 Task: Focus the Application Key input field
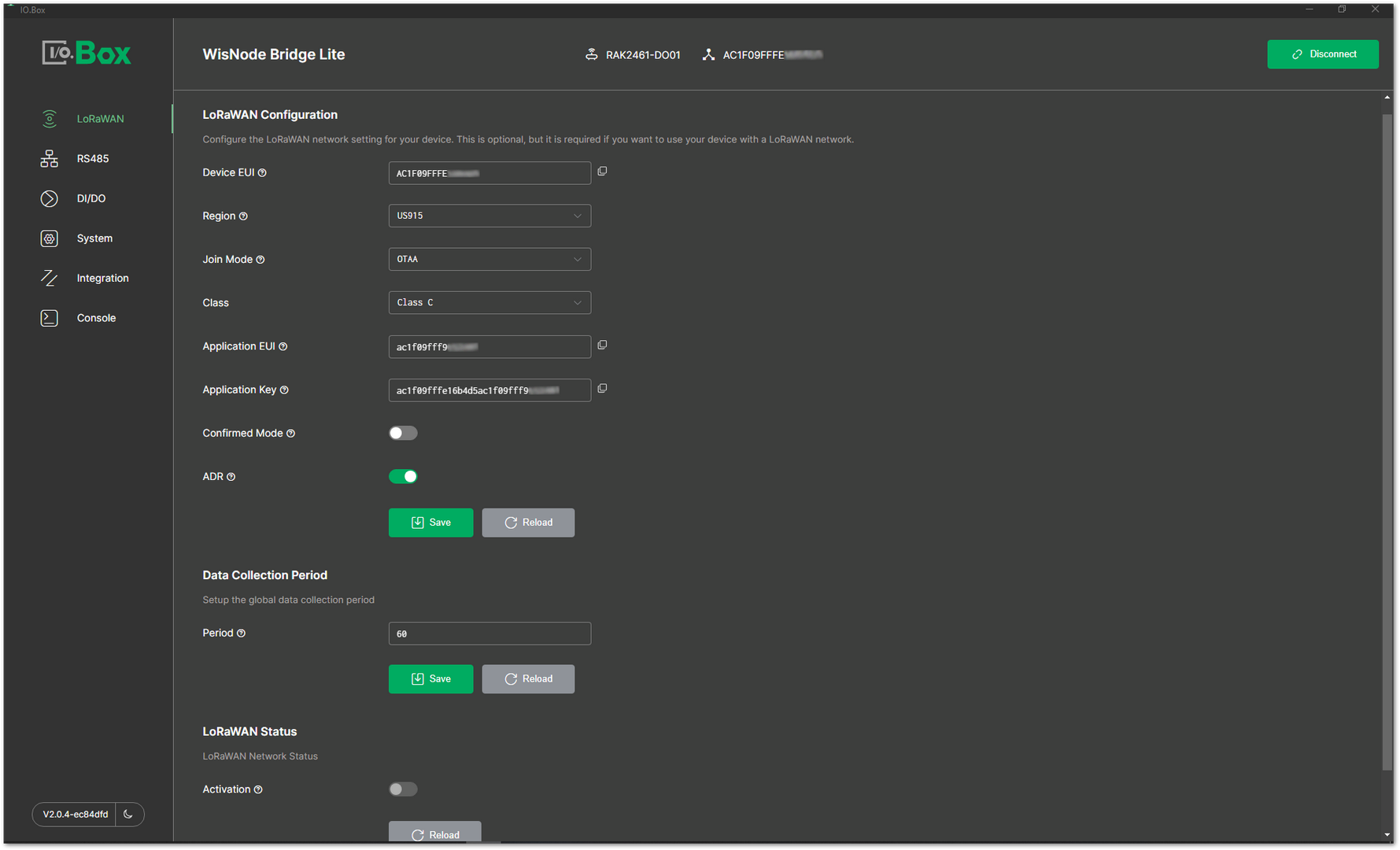click(x=489, y=390)
